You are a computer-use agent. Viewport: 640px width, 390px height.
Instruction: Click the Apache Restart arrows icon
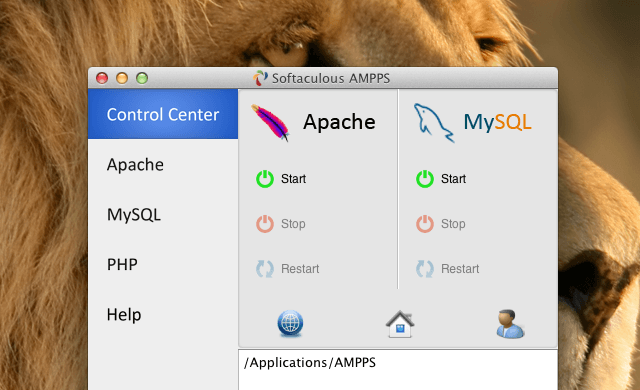click(265, 269)
